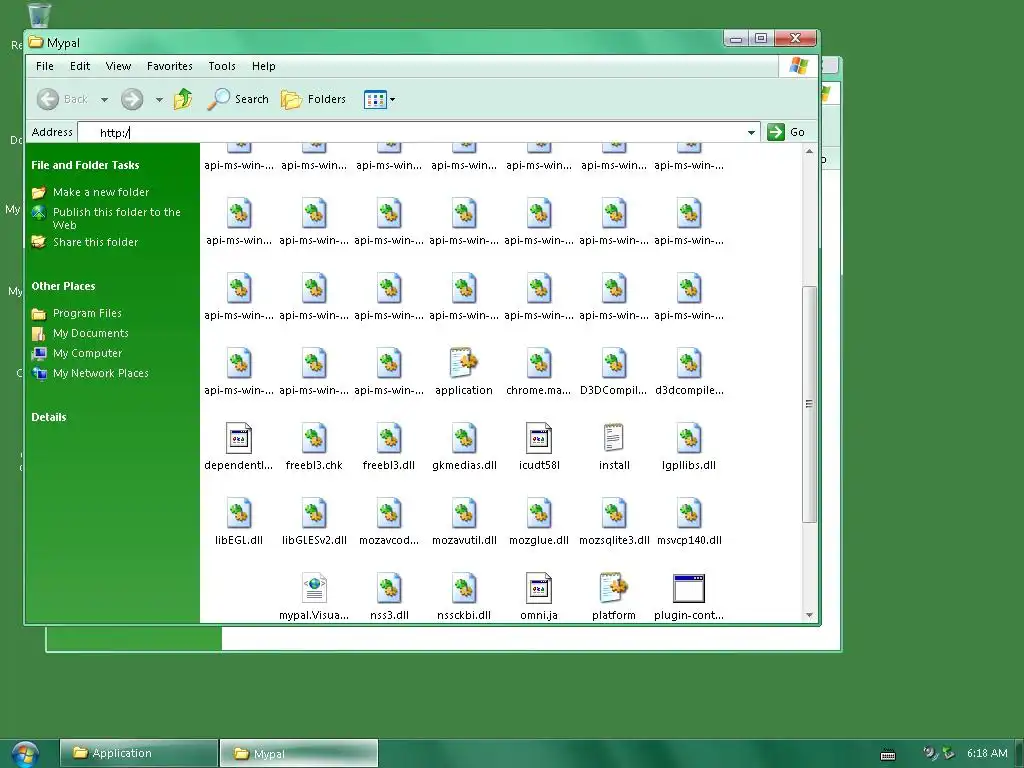1024x768 pixels.
Task: Select the nssckbi.dll file icon
Action: (464, 588)
